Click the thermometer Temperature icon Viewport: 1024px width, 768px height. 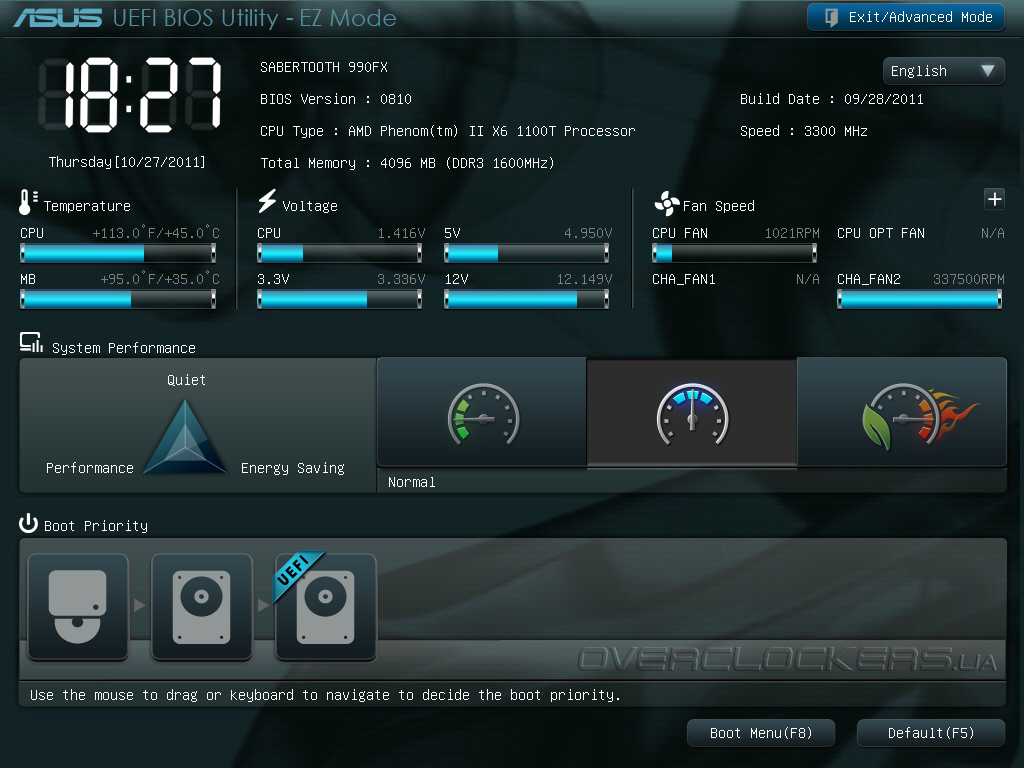27,202
